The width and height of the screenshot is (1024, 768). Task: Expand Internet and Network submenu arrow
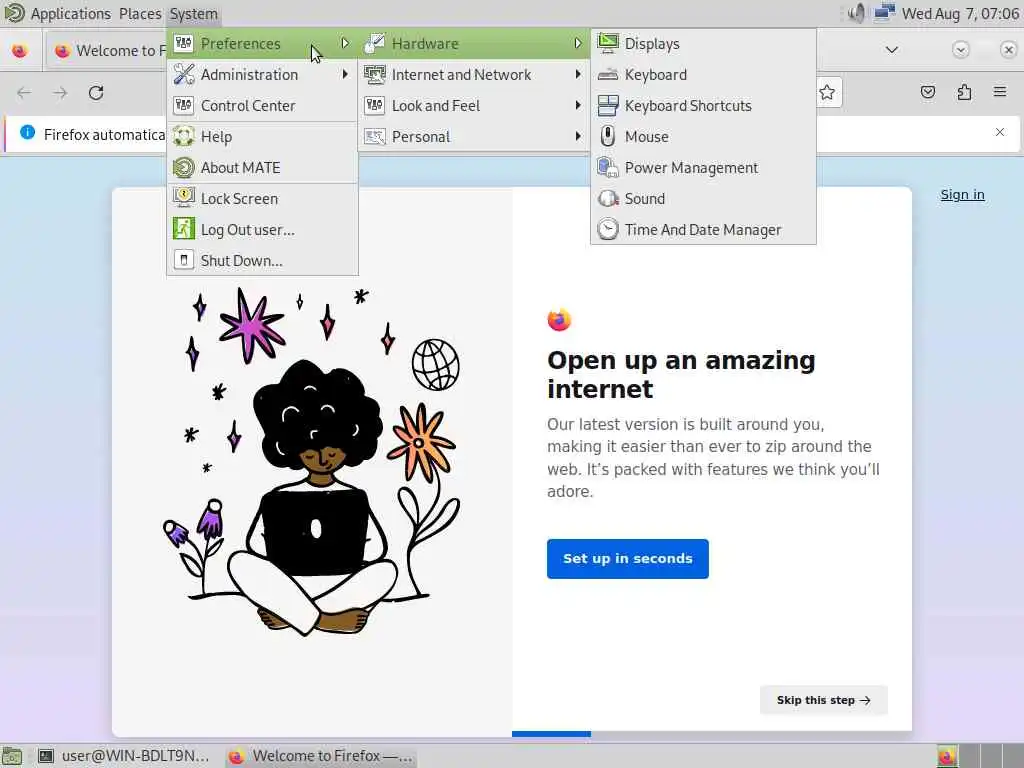point(578,74)
